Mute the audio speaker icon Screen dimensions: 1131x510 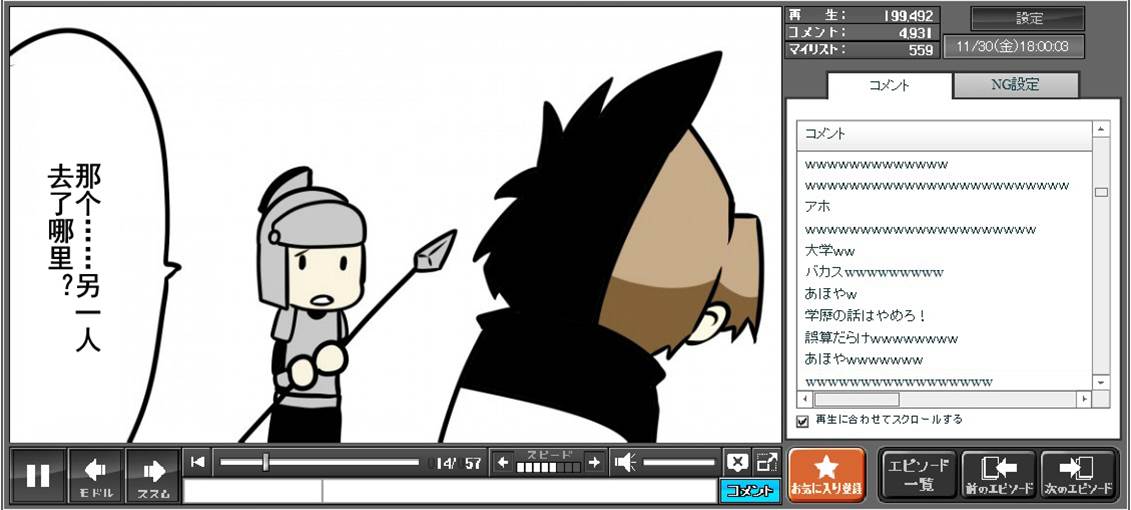[x=625, y=462]
